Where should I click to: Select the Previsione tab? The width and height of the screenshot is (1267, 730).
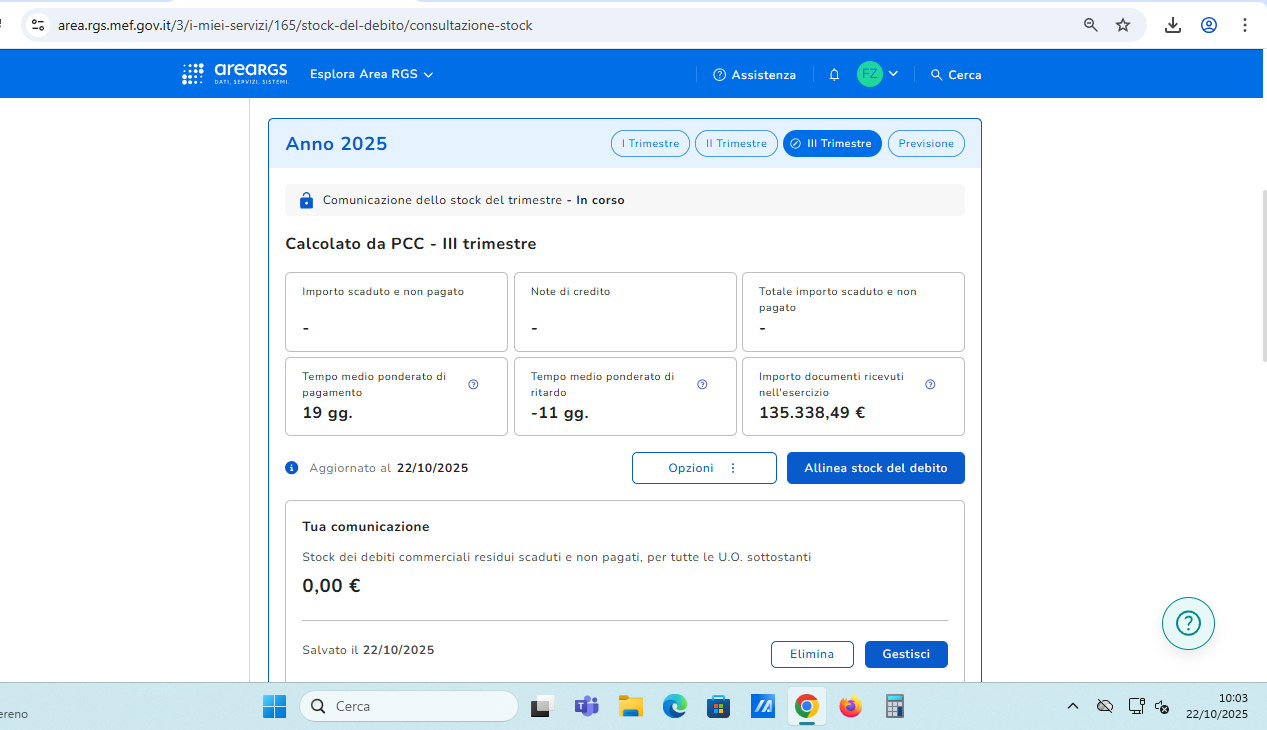(x=926, y=144)
